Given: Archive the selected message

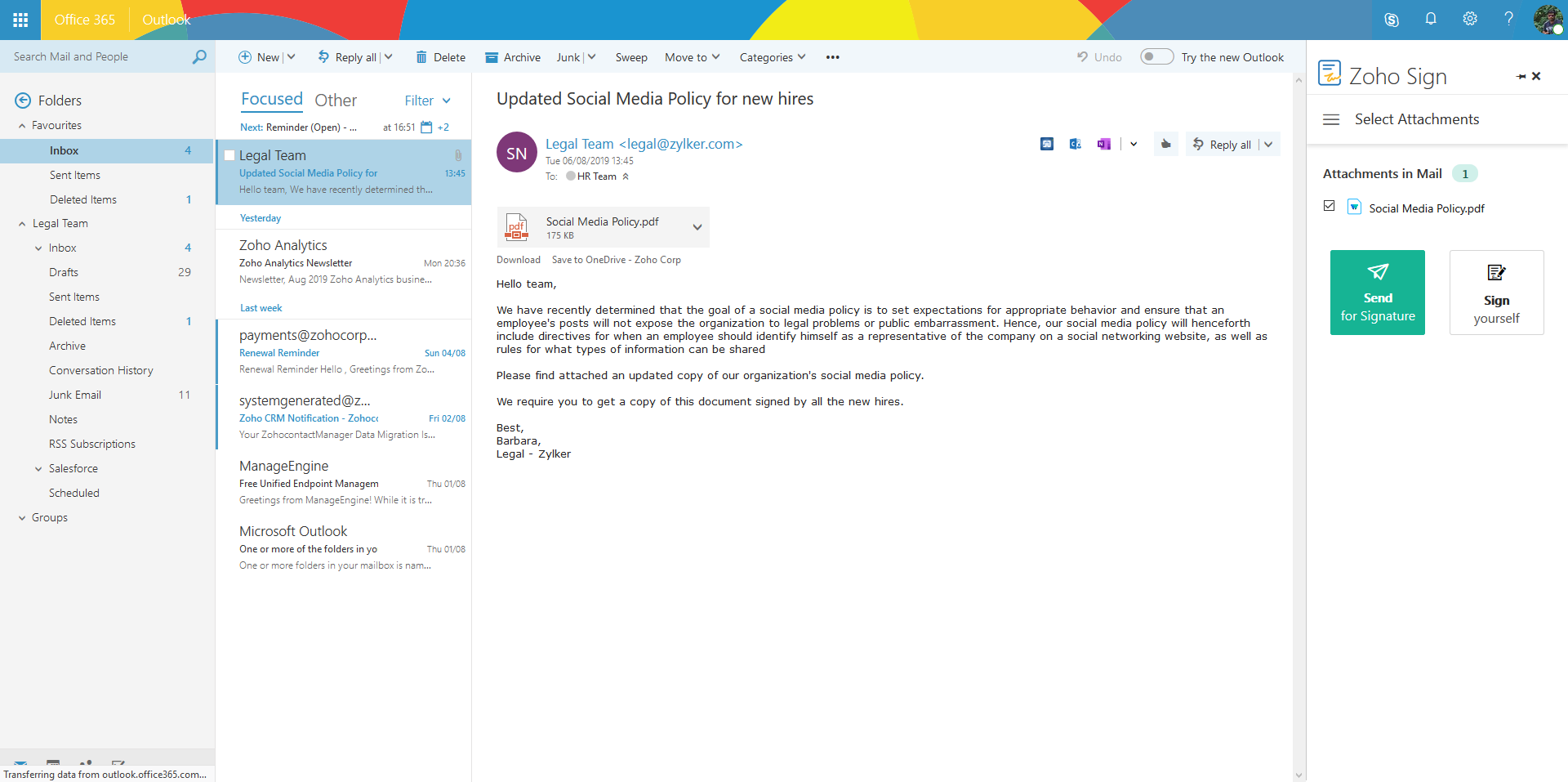Looking at the screenshot, I should (x=513, y=57).
